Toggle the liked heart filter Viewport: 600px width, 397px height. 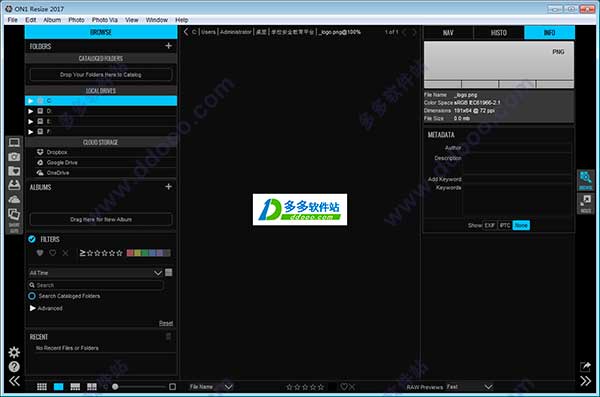40,253
